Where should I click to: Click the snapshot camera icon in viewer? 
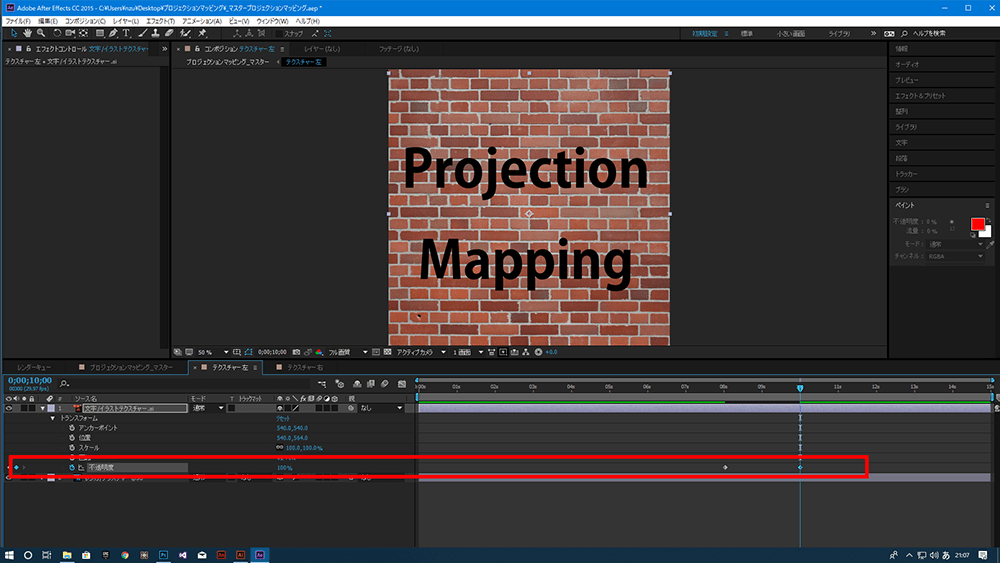[296, 352]
